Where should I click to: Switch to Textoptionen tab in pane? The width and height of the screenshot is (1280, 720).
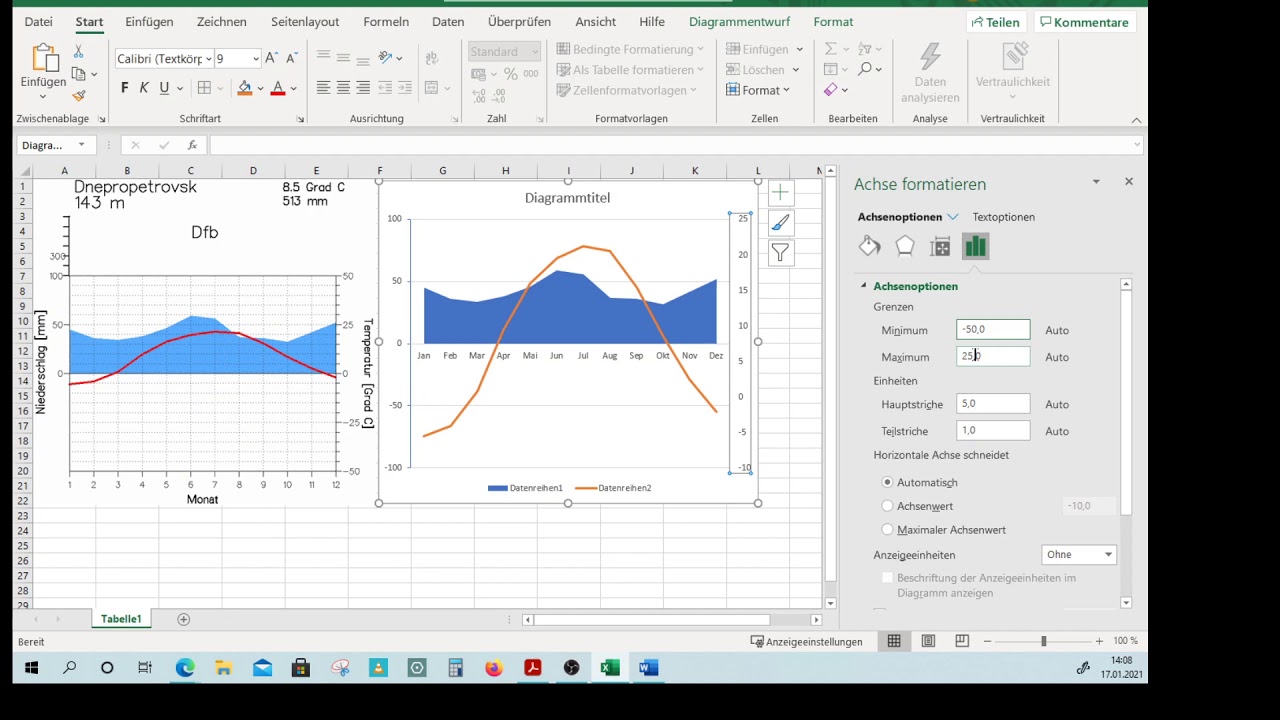pos(1004,217)
